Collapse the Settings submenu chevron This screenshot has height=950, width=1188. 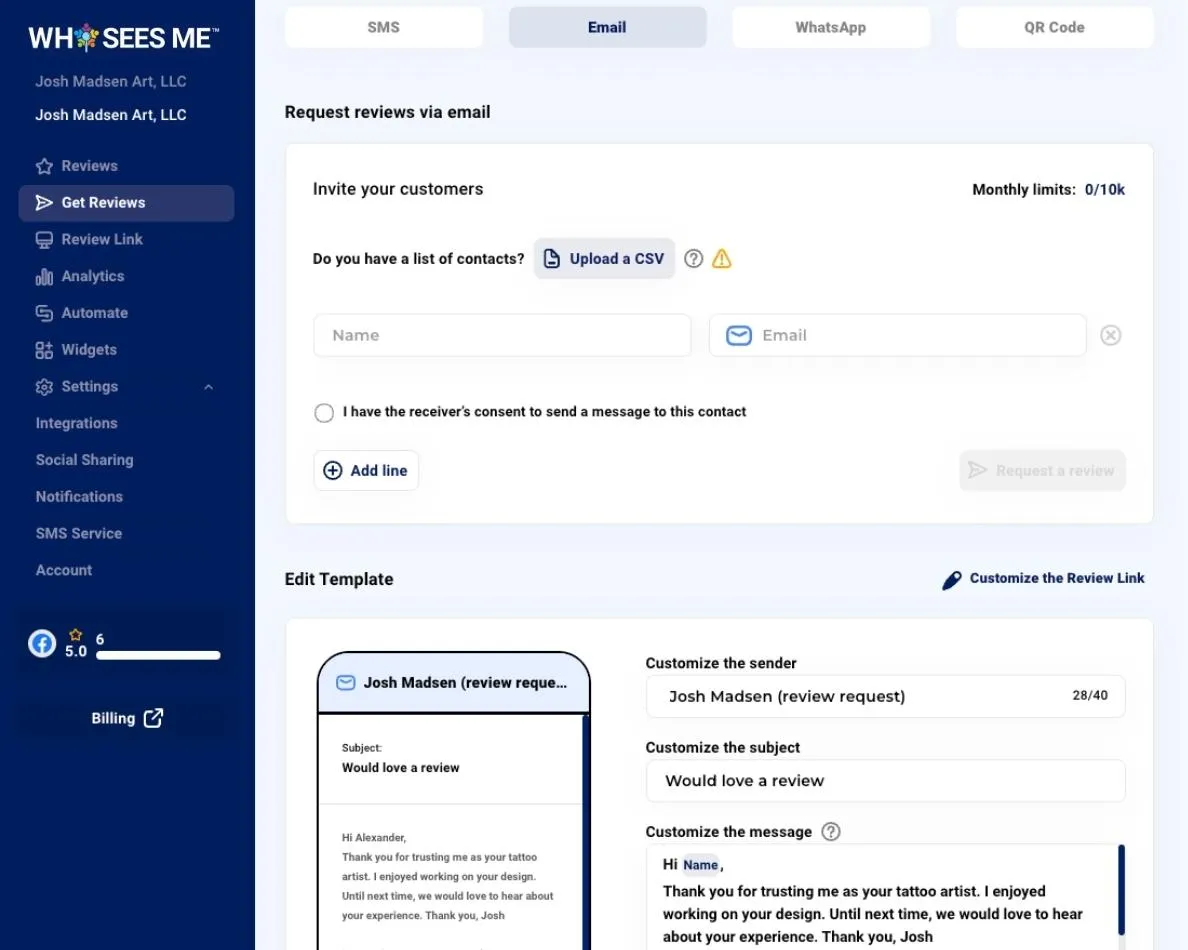coord(208,387)
